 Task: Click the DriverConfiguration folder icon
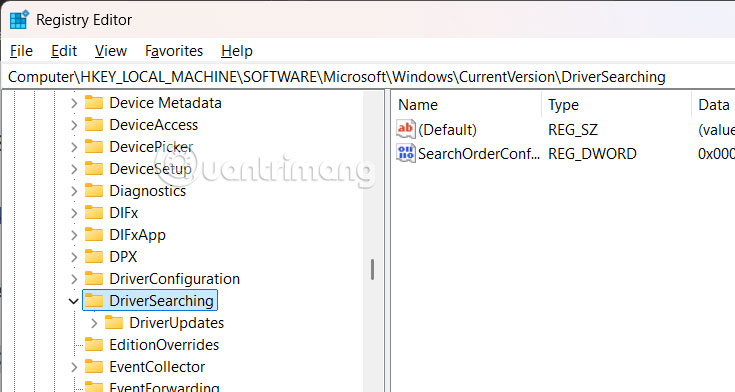tap(94, 279)
